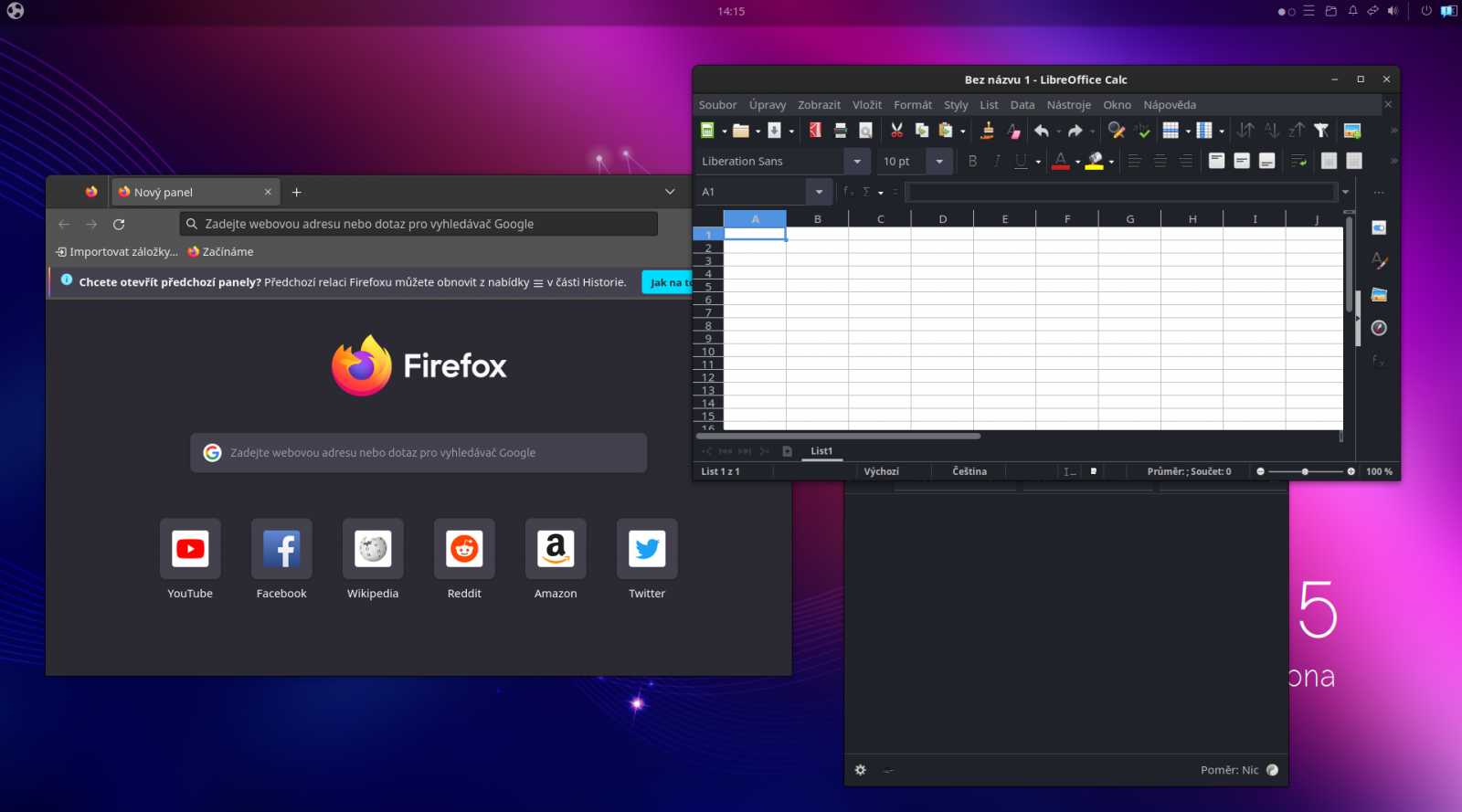The height and width of the screenshot is (812, 1462).
Task: Click the Sort ascending icon
Action: [1271, 131]
